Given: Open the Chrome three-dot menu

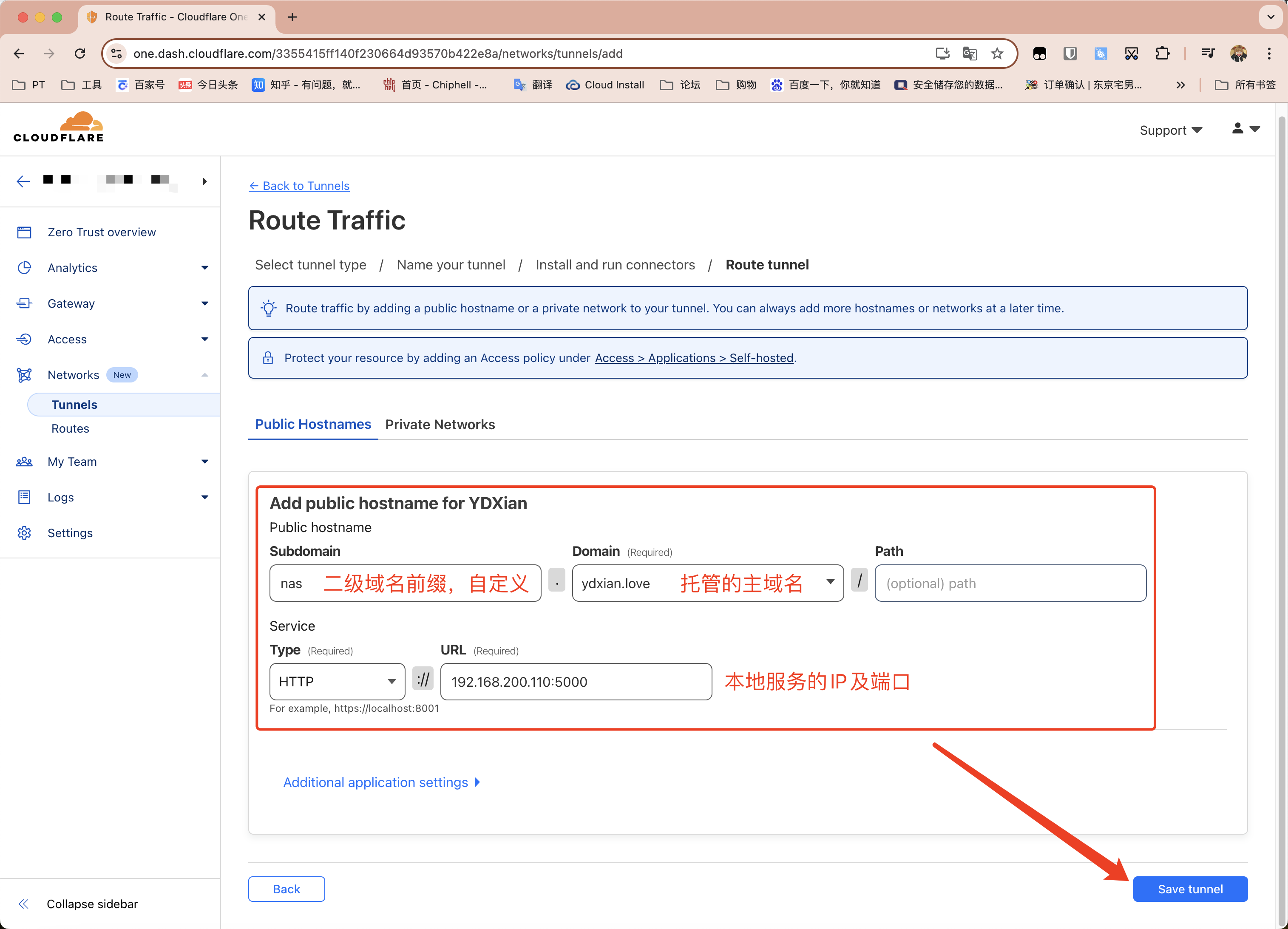Looking at the screenshot, I should pos(1269,54).
